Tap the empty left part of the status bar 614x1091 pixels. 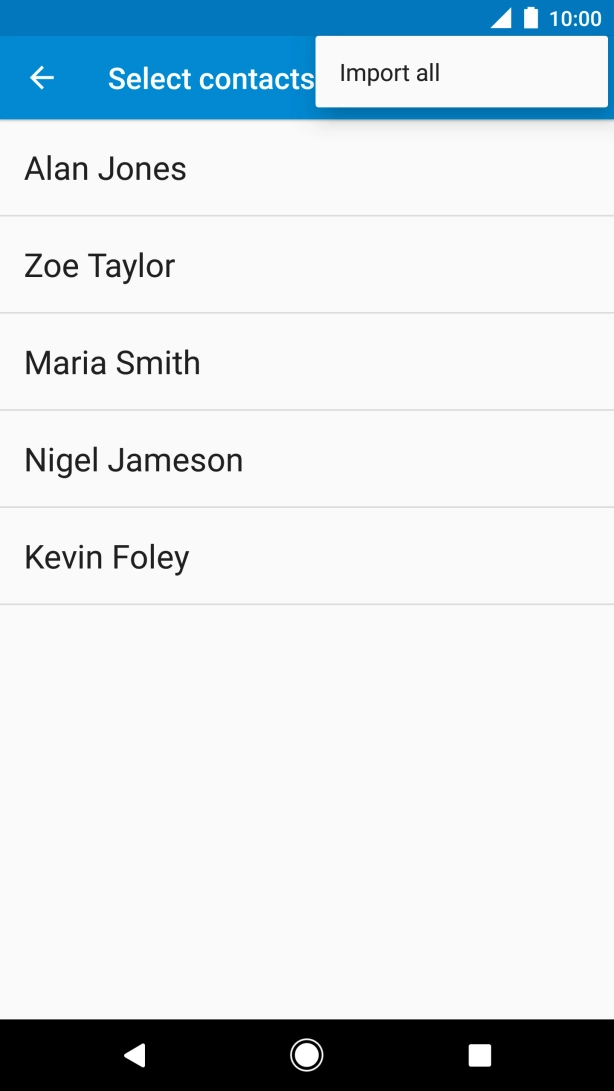[x=200, y=18]
